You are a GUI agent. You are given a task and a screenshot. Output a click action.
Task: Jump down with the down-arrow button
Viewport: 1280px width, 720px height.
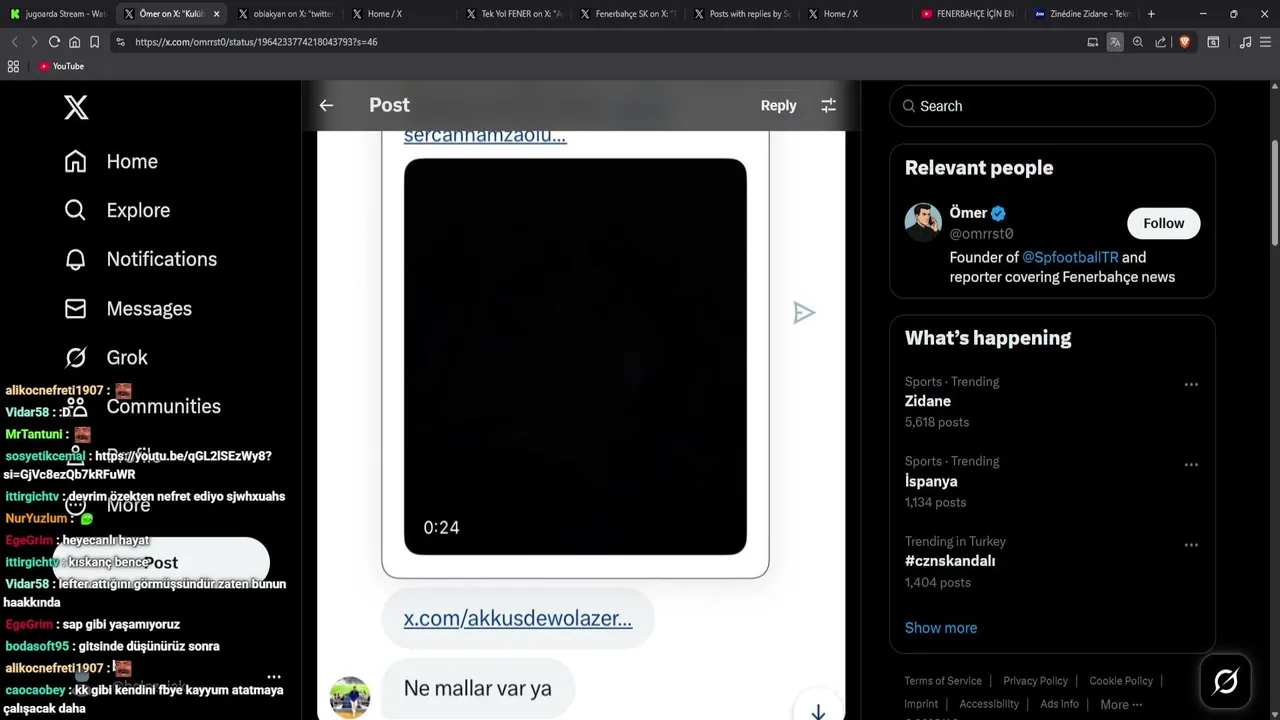coord(818,711)
